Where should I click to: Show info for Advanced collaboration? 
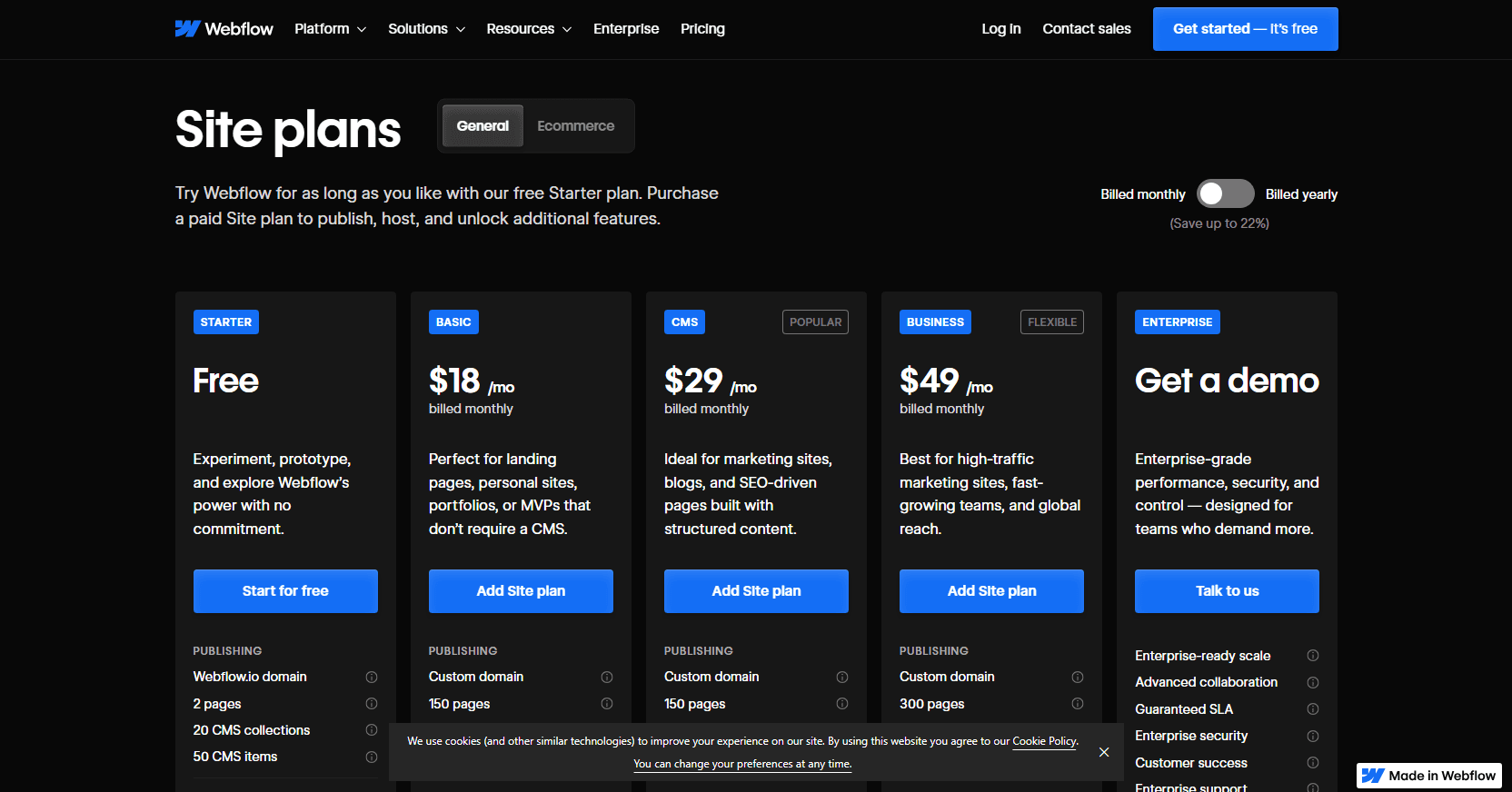coord(1313,682)
